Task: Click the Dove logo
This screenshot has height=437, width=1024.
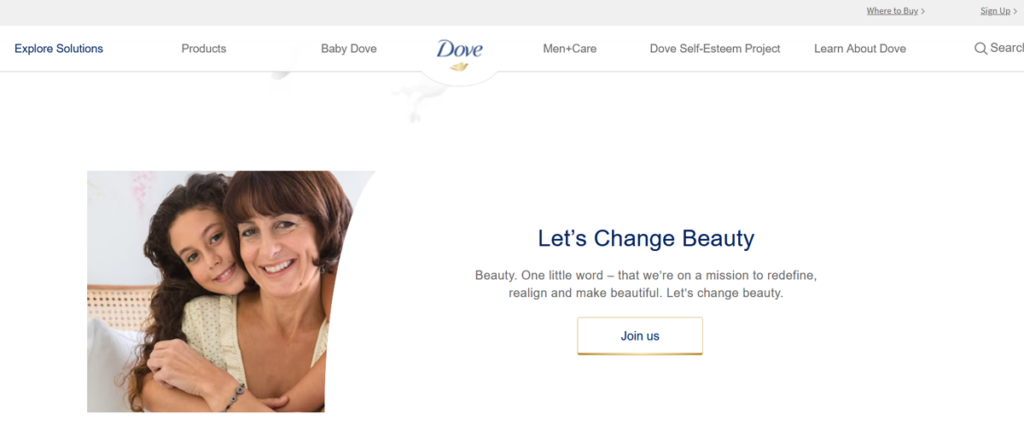Action: pos(459,49)
